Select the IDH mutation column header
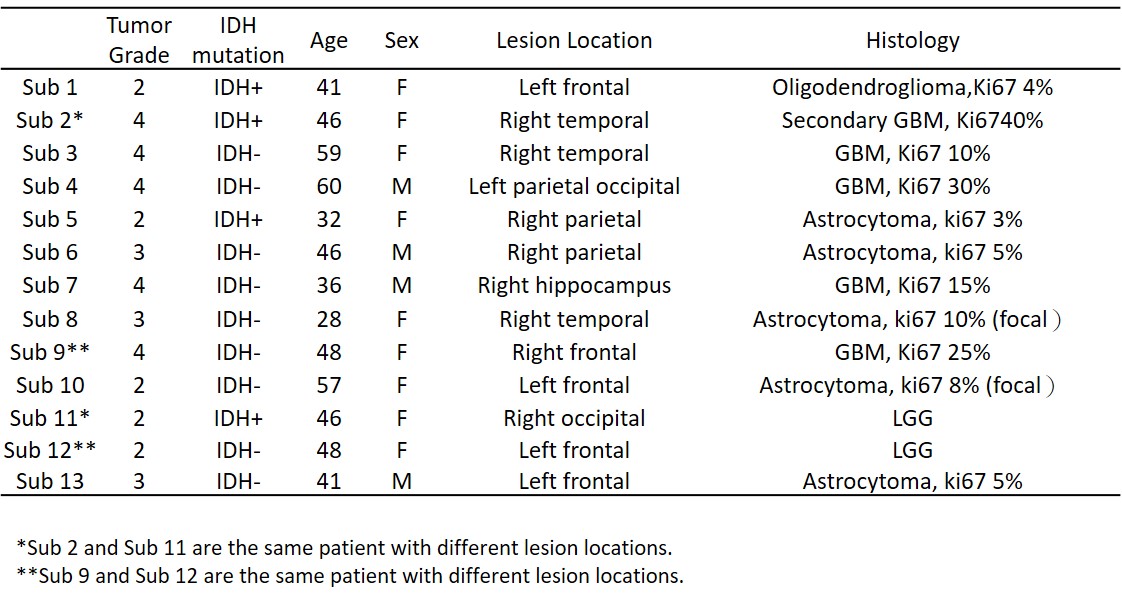 click(238, 40)
